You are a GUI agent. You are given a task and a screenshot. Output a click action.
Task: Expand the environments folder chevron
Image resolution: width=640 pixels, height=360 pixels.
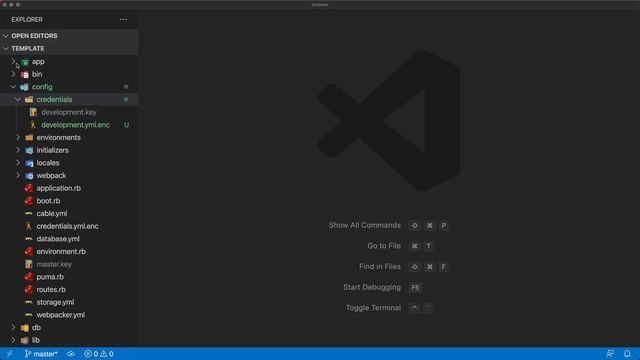click(18, 138)
